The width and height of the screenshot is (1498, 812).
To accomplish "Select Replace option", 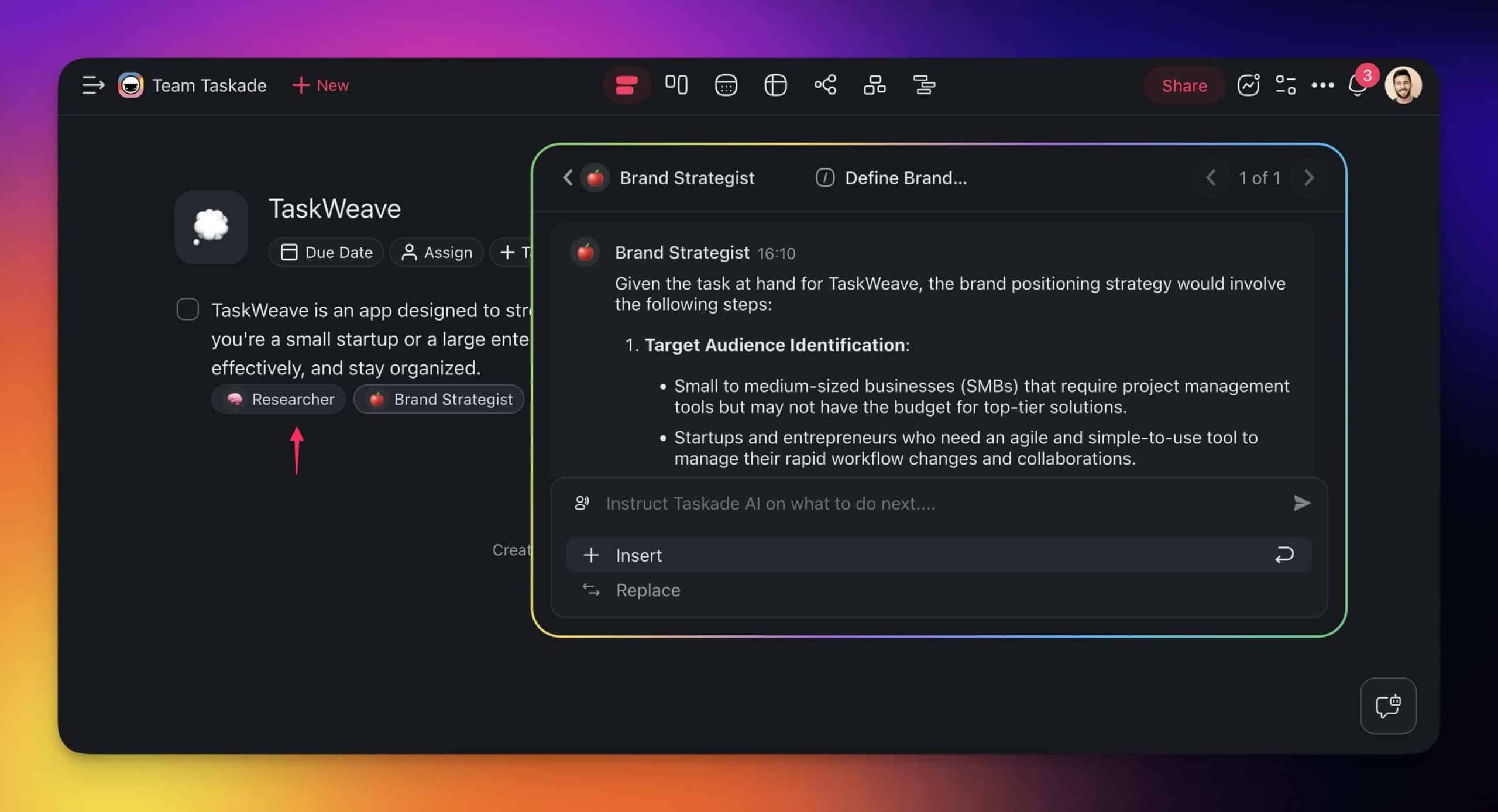I will click(647, 590).
